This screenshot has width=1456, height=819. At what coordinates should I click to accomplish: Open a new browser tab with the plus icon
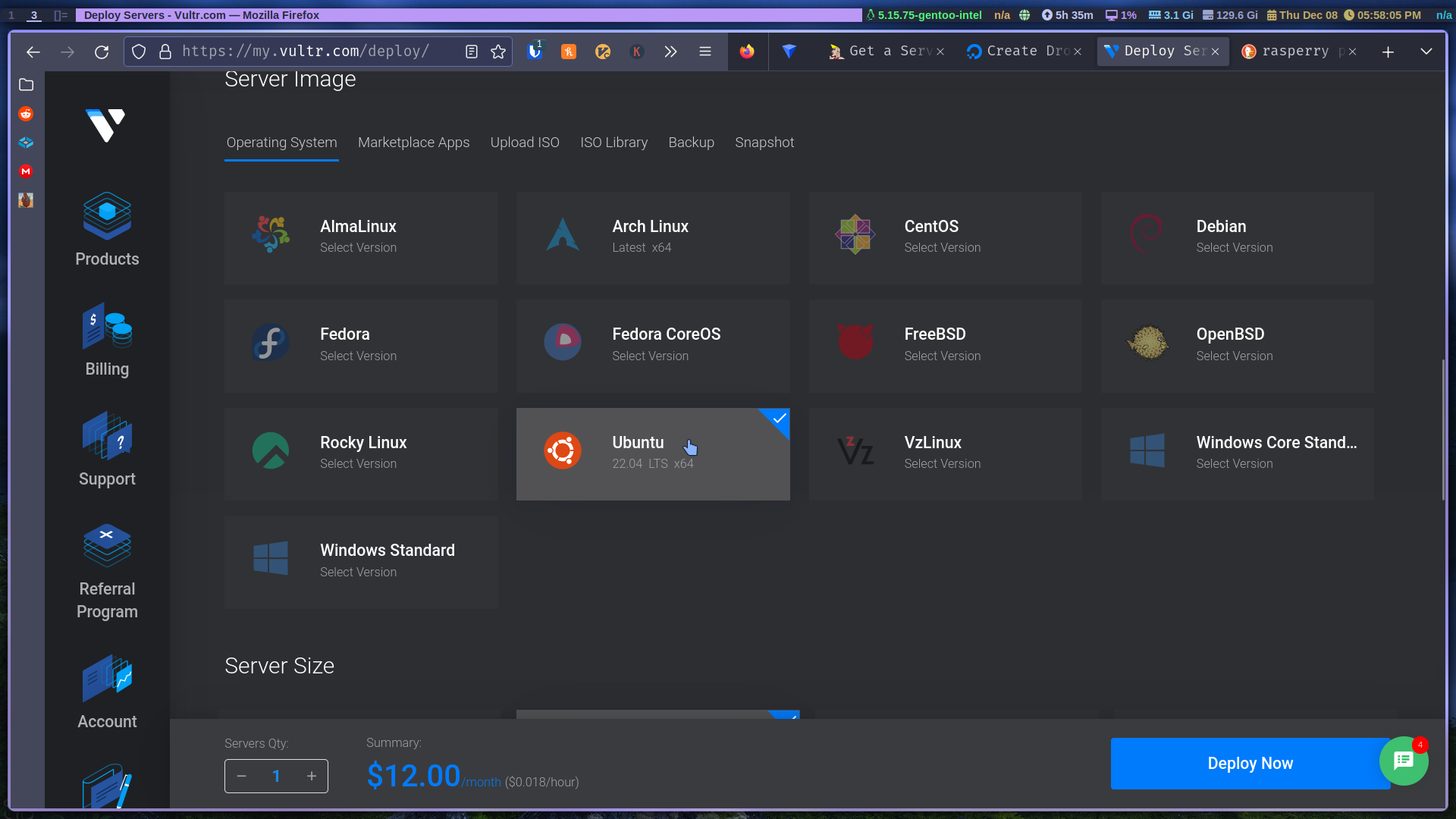[1388, 52]
